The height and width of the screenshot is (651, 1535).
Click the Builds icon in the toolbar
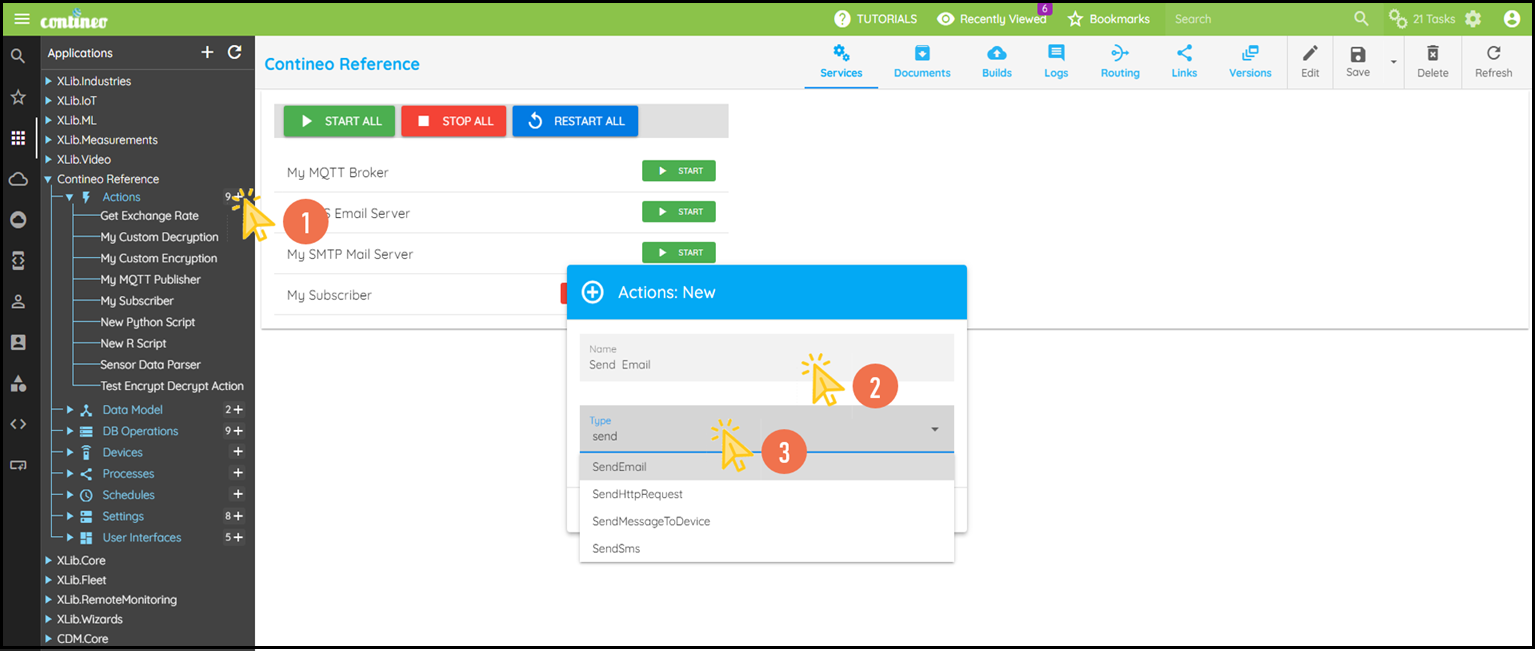click(x=996, y=58)
